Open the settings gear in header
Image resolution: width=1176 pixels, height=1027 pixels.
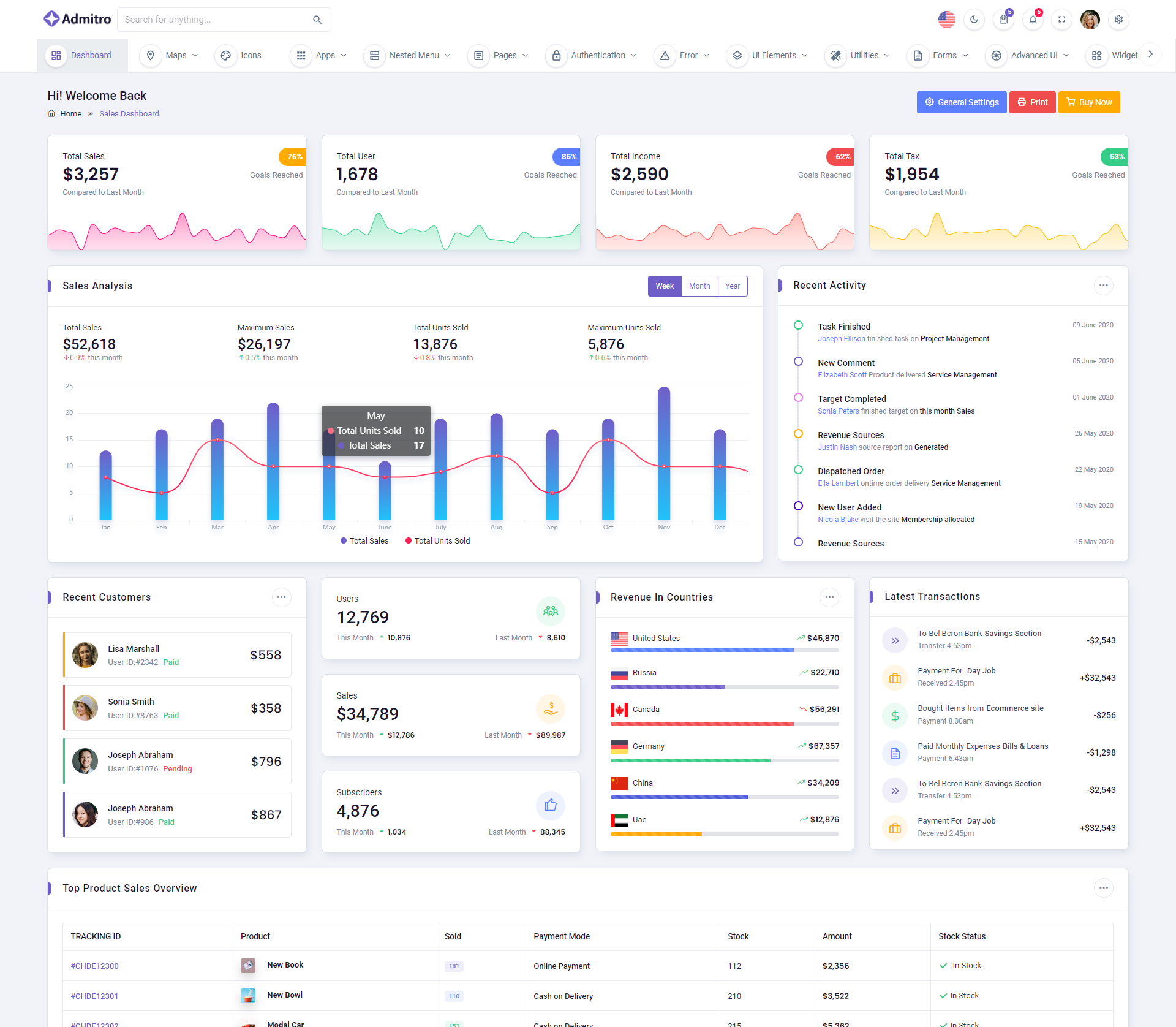pos(1118,20)
